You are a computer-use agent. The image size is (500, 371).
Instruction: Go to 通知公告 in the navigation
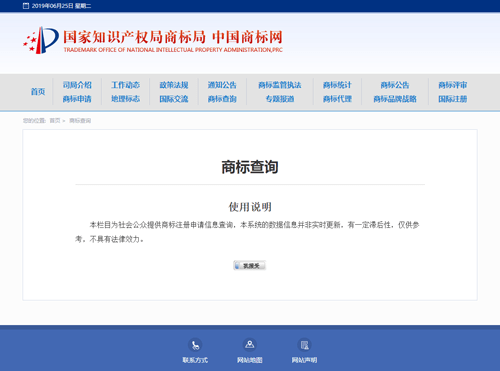coord(222,85)
